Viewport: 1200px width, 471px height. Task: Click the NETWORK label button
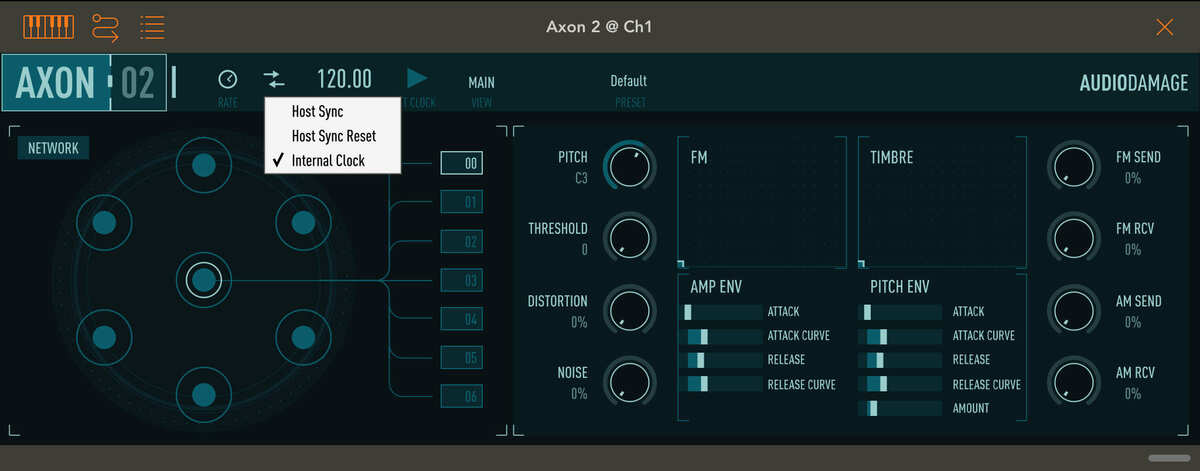[x=53, y=148]
